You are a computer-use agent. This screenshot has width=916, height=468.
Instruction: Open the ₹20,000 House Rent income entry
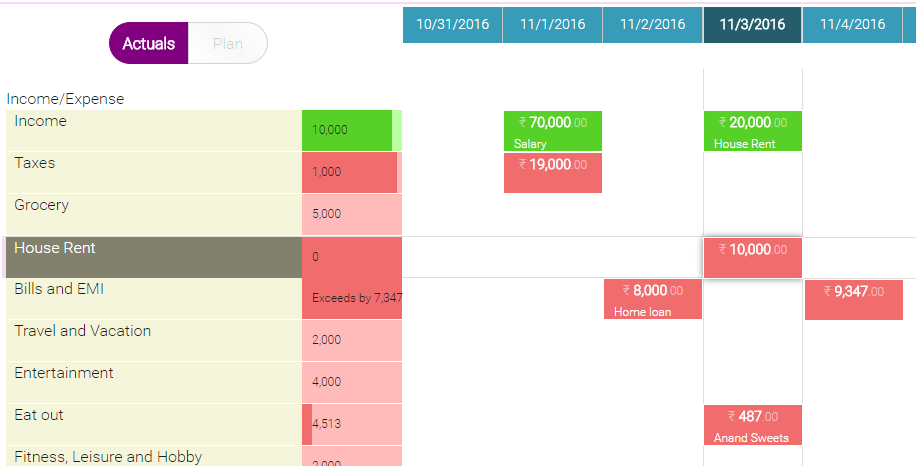(752, 131)
